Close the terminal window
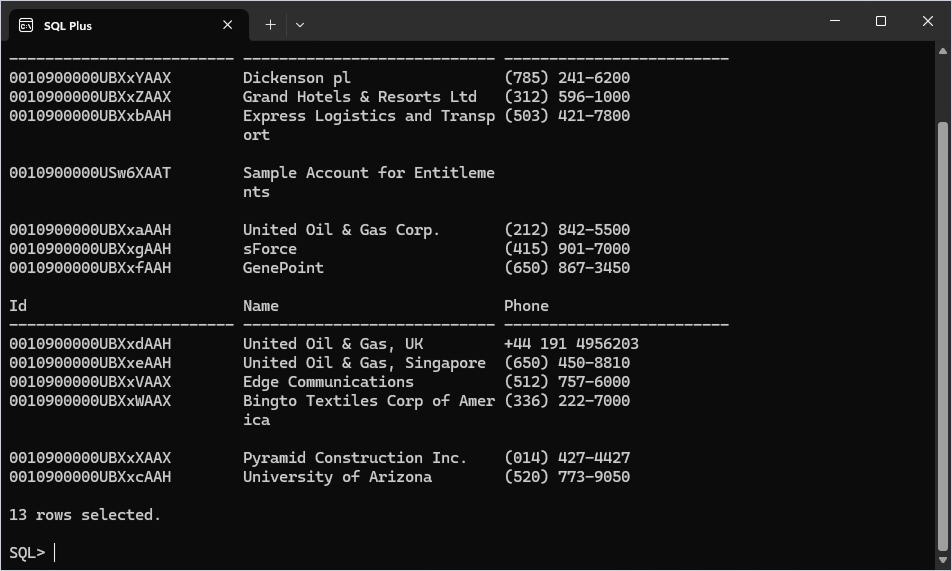The height and width of the screenshot is (571, 952). coord(928,21)
